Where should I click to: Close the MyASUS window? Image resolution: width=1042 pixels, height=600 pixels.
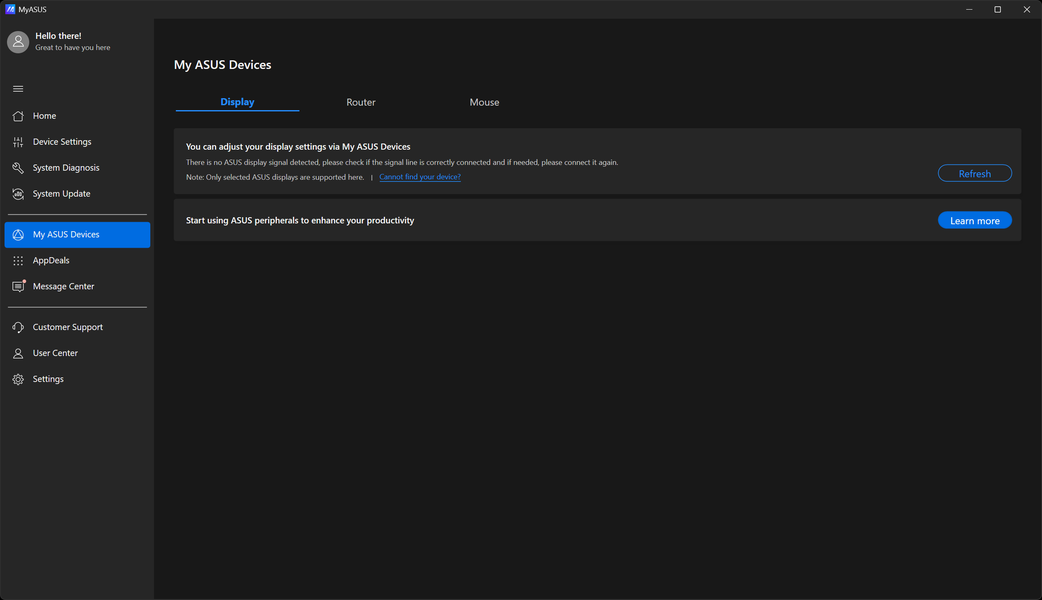tap(1027, 9)
